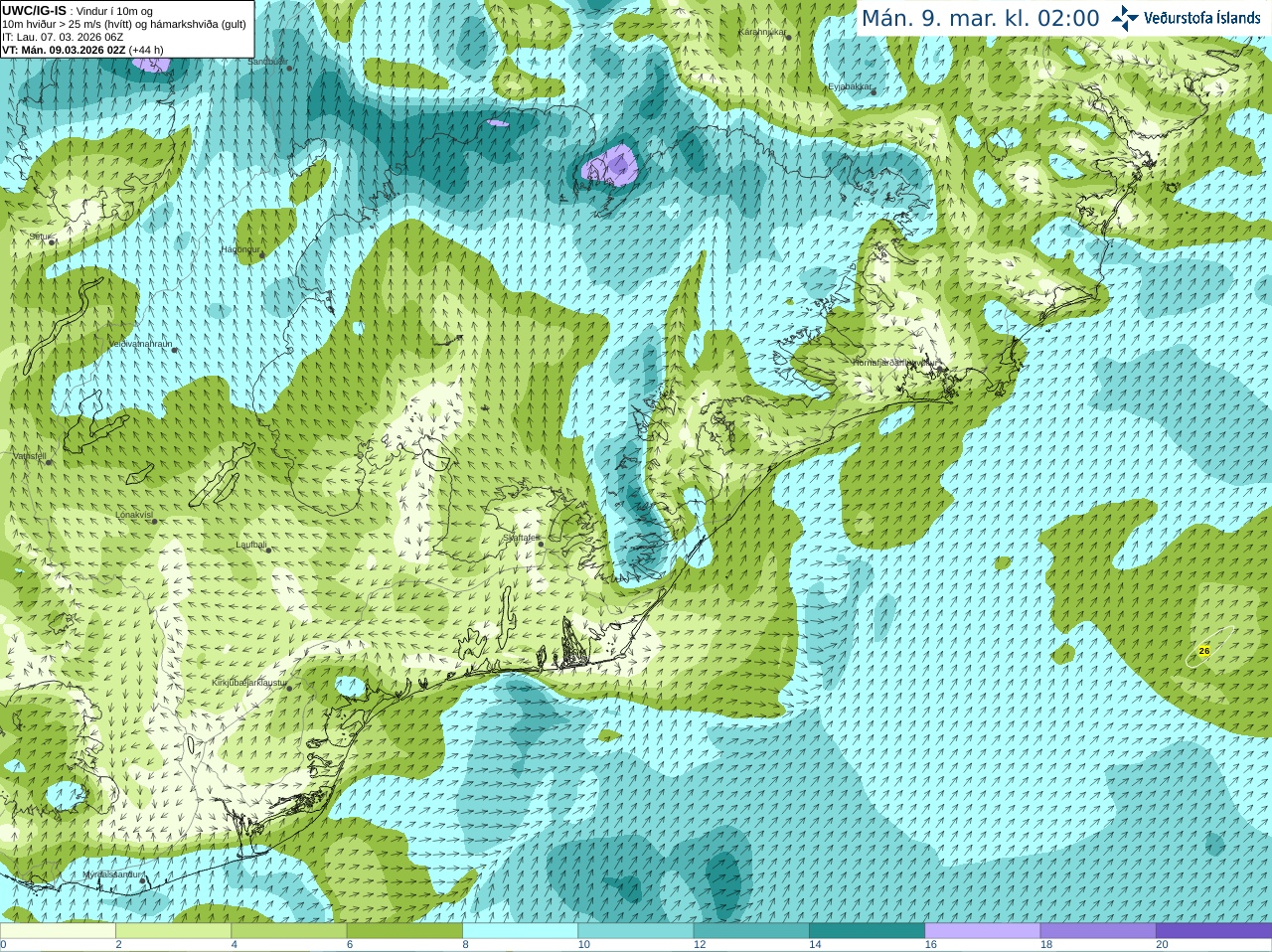Click the Veðurstofa Íslands logo icon
This screenshot has width=1272, height=952.
pos(1125,18)
